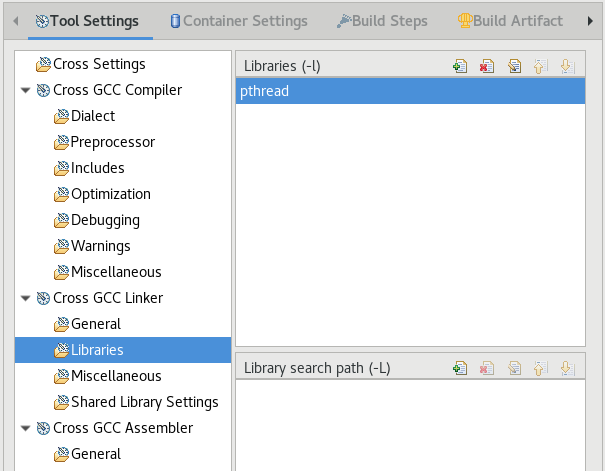The image size is (605, 471).
Task: Open the Preprocessor settings item
Action: coord(112,142)
